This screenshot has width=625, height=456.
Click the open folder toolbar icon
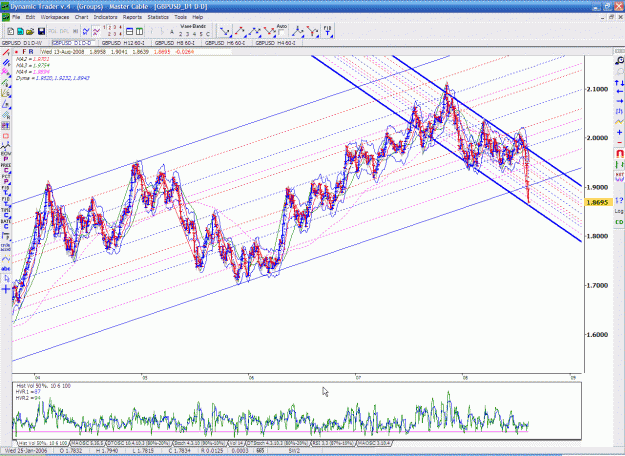click(30, 31)
